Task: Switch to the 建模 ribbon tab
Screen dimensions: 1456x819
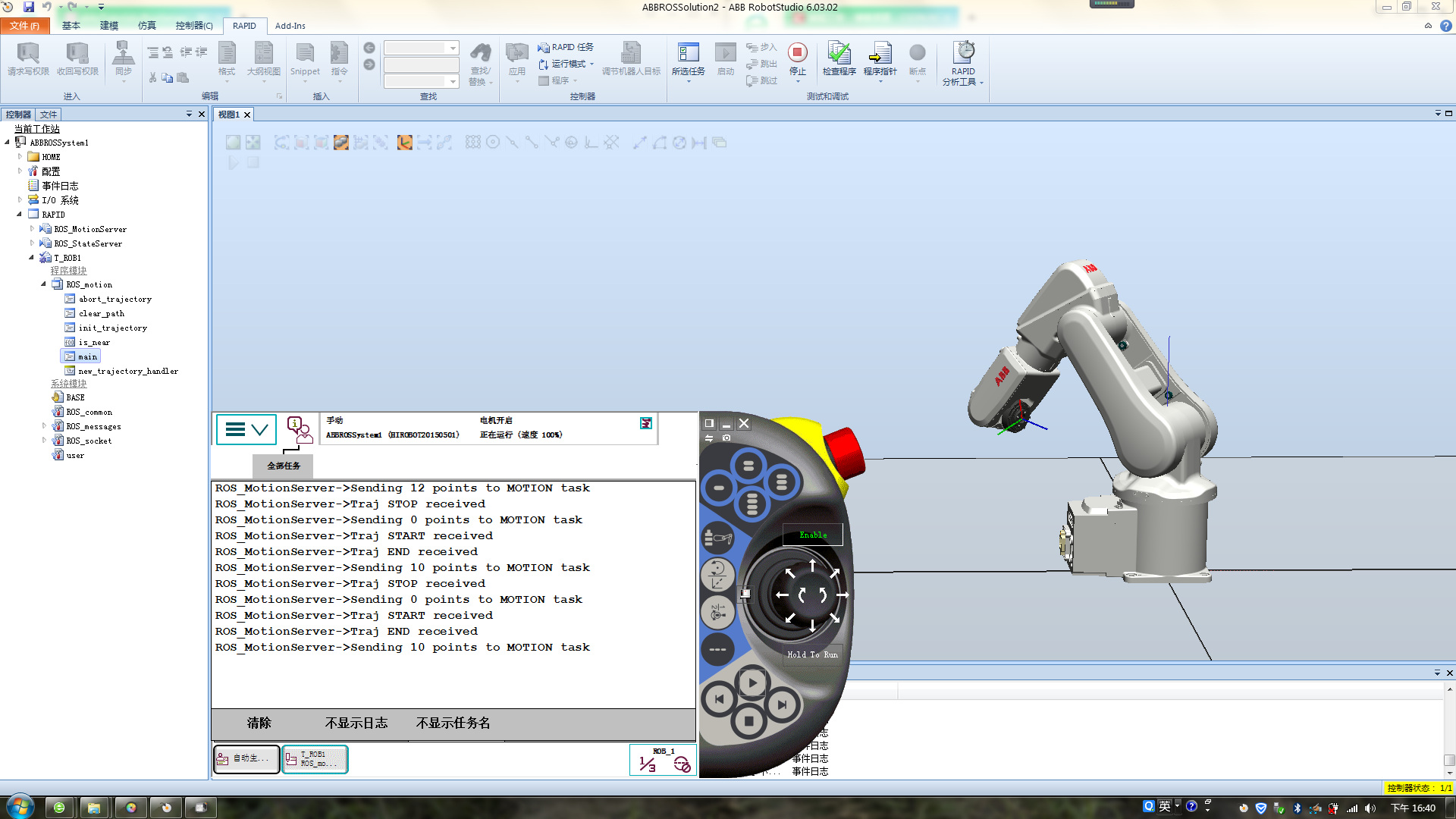Action: pyautogui.click(x=109, y=26)
